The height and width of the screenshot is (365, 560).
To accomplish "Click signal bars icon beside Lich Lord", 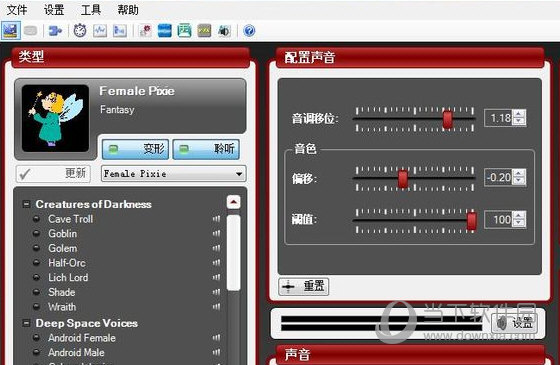I will coord(216,278).
